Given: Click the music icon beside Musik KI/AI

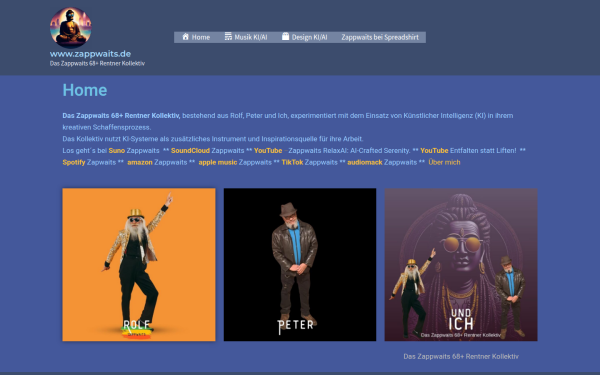Looking at the screenshot, I should pos(228,37).
